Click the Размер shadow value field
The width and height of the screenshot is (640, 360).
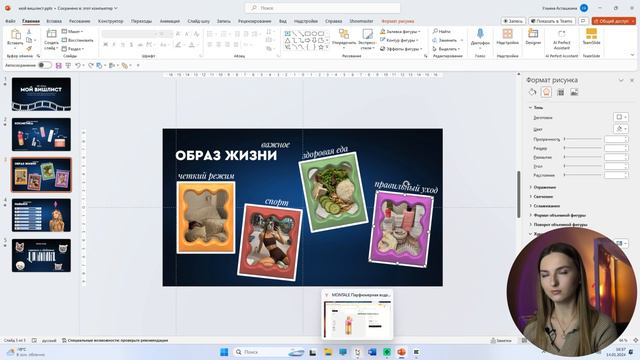(616, 148)
